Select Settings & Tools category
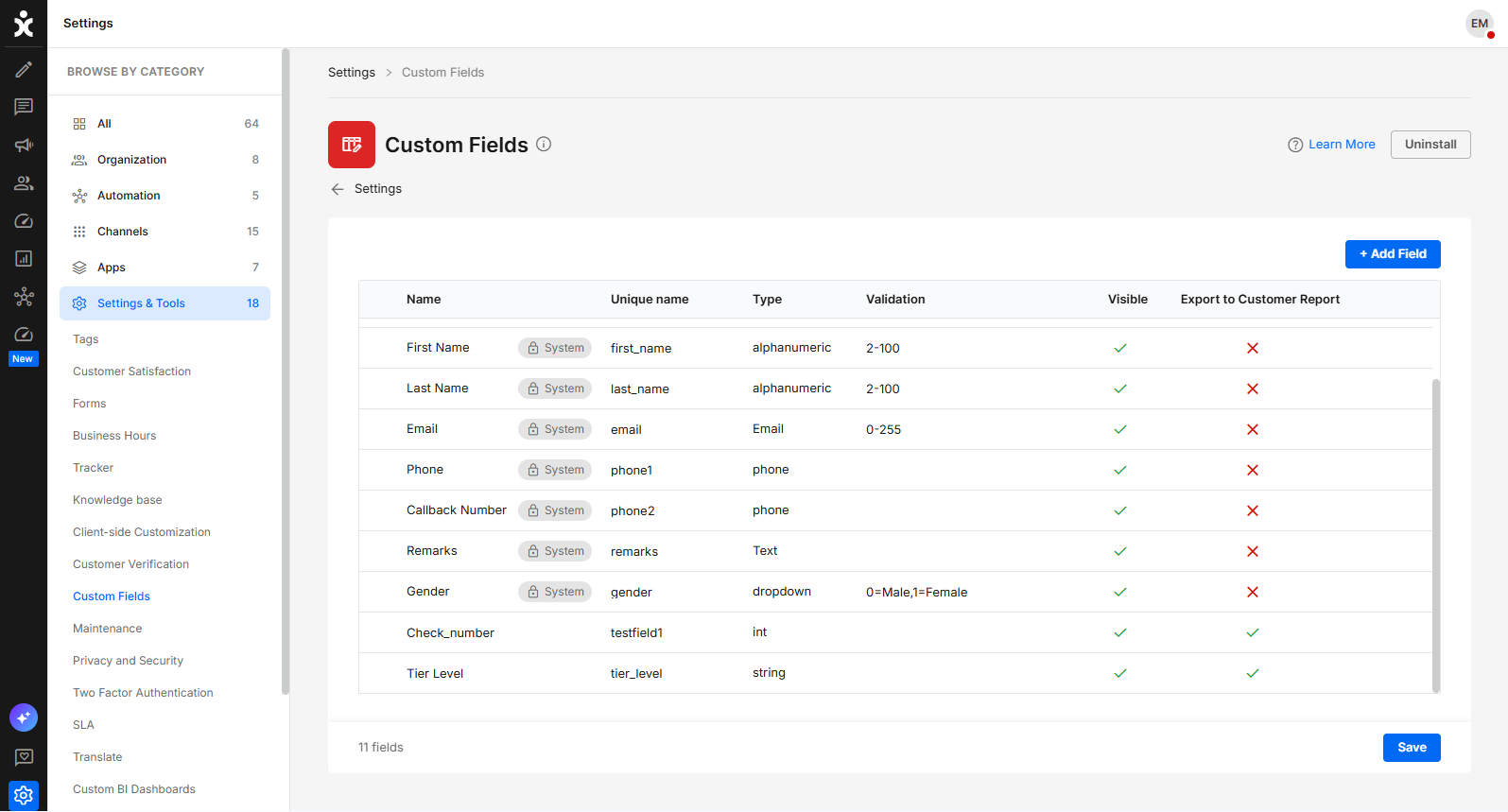The width and height of the screenshot is (1508, 812). tap(165, 303)
